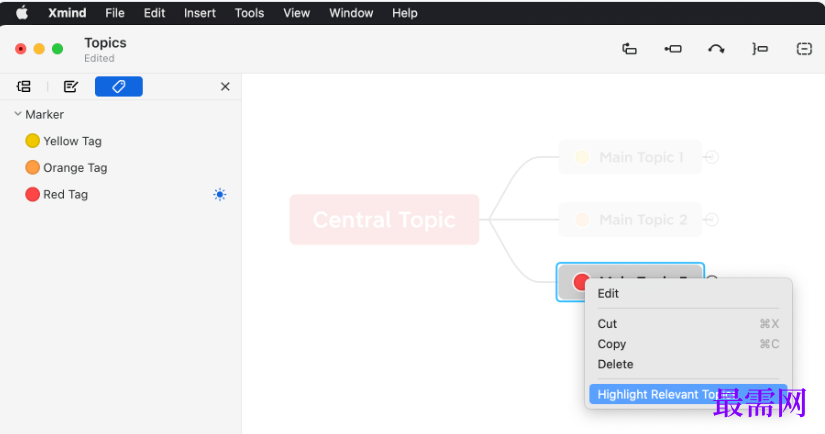Click the Relationship arrow toolbar icon
The height and width of the screenshot is (434, 825).
click(716, 48)
